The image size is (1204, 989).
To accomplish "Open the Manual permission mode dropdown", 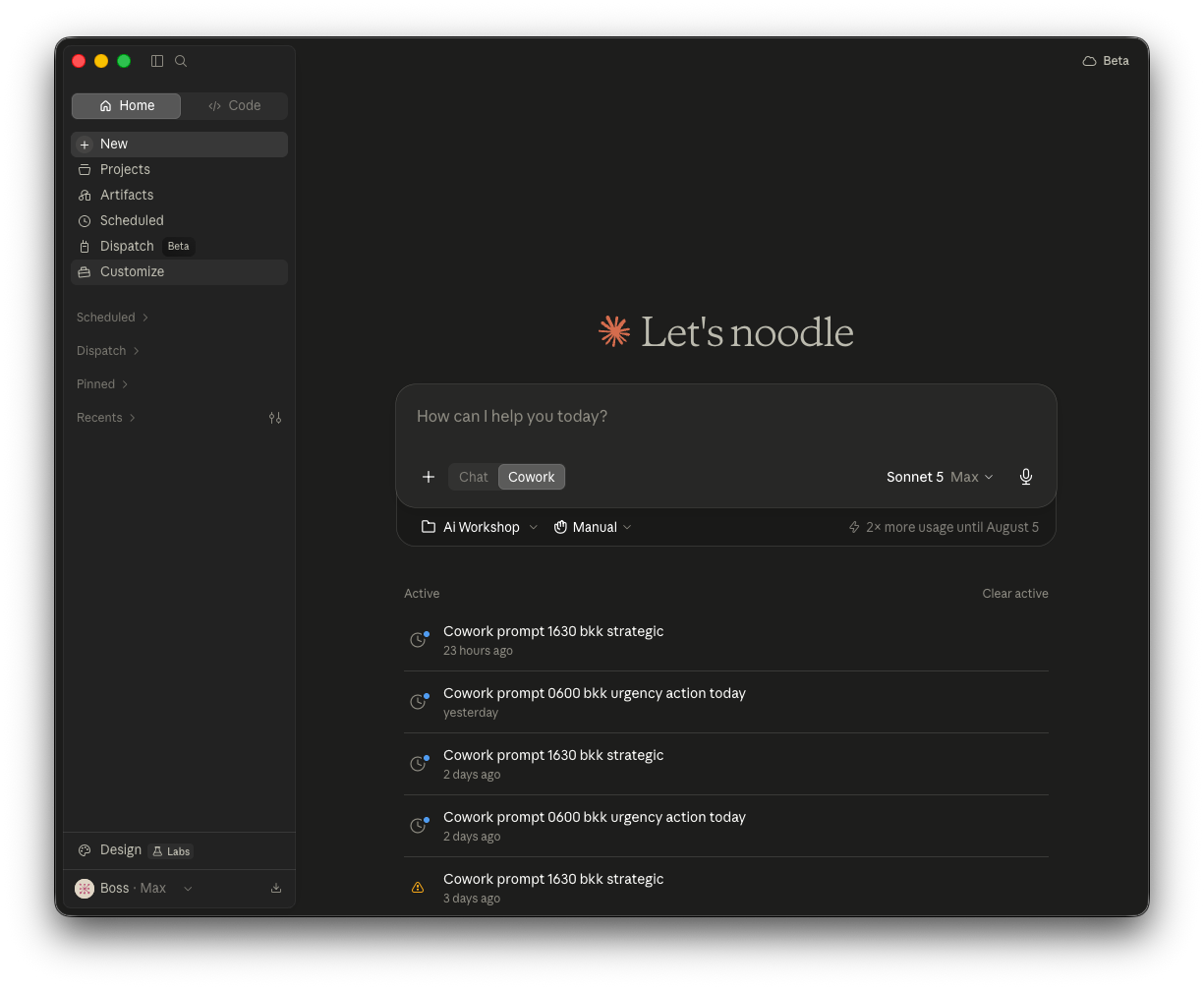I will (x=593, y=527).
